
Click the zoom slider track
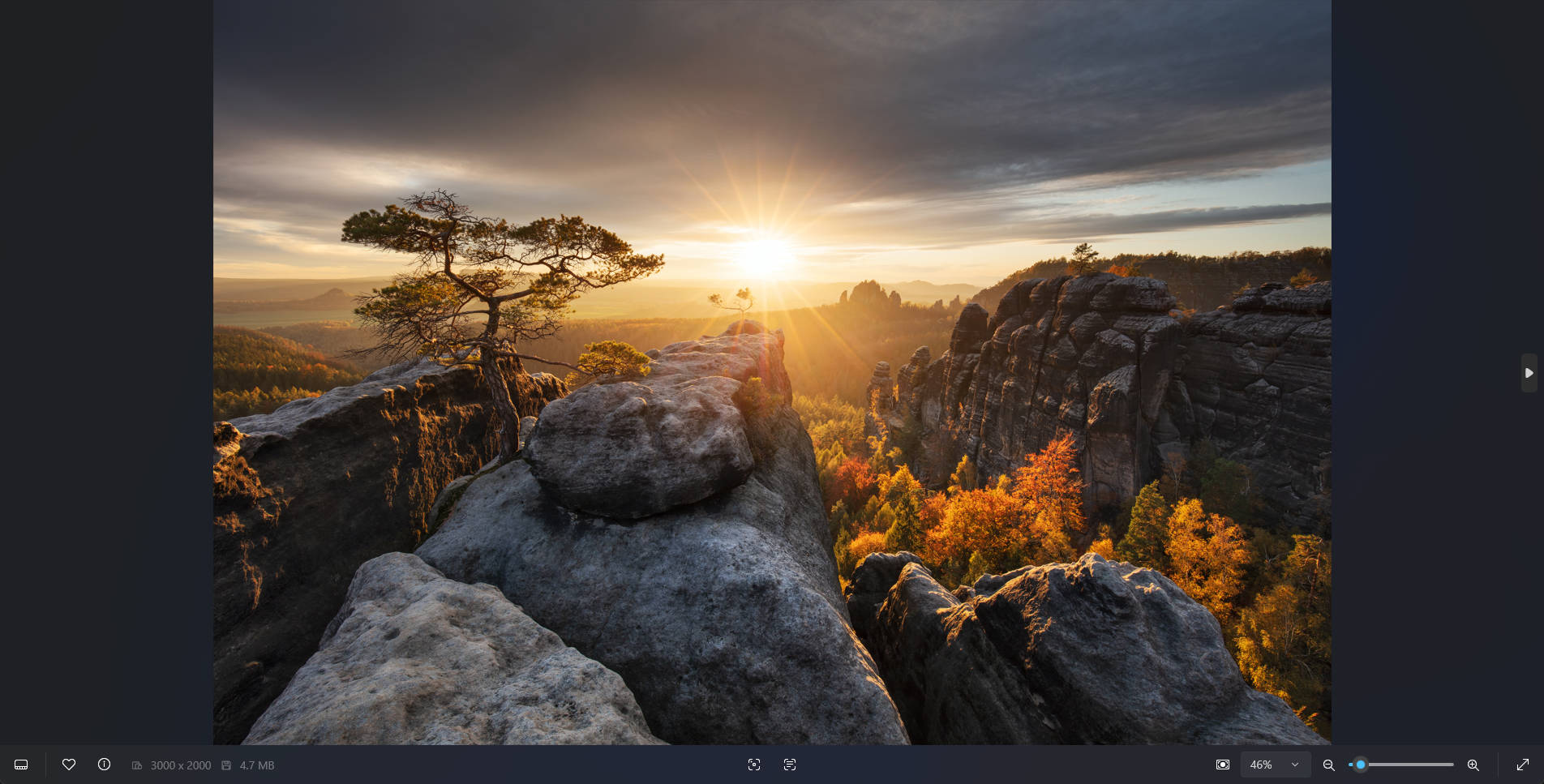click(1401, 765)
